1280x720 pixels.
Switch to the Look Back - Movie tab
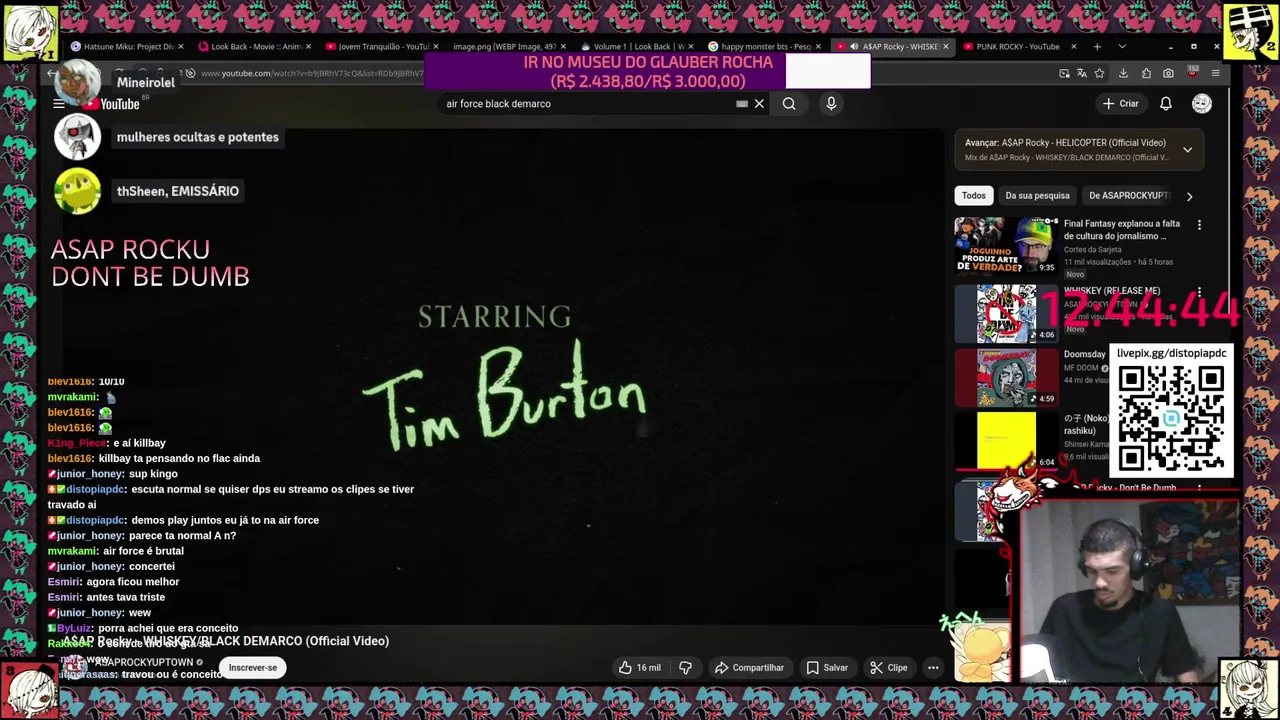256,46
